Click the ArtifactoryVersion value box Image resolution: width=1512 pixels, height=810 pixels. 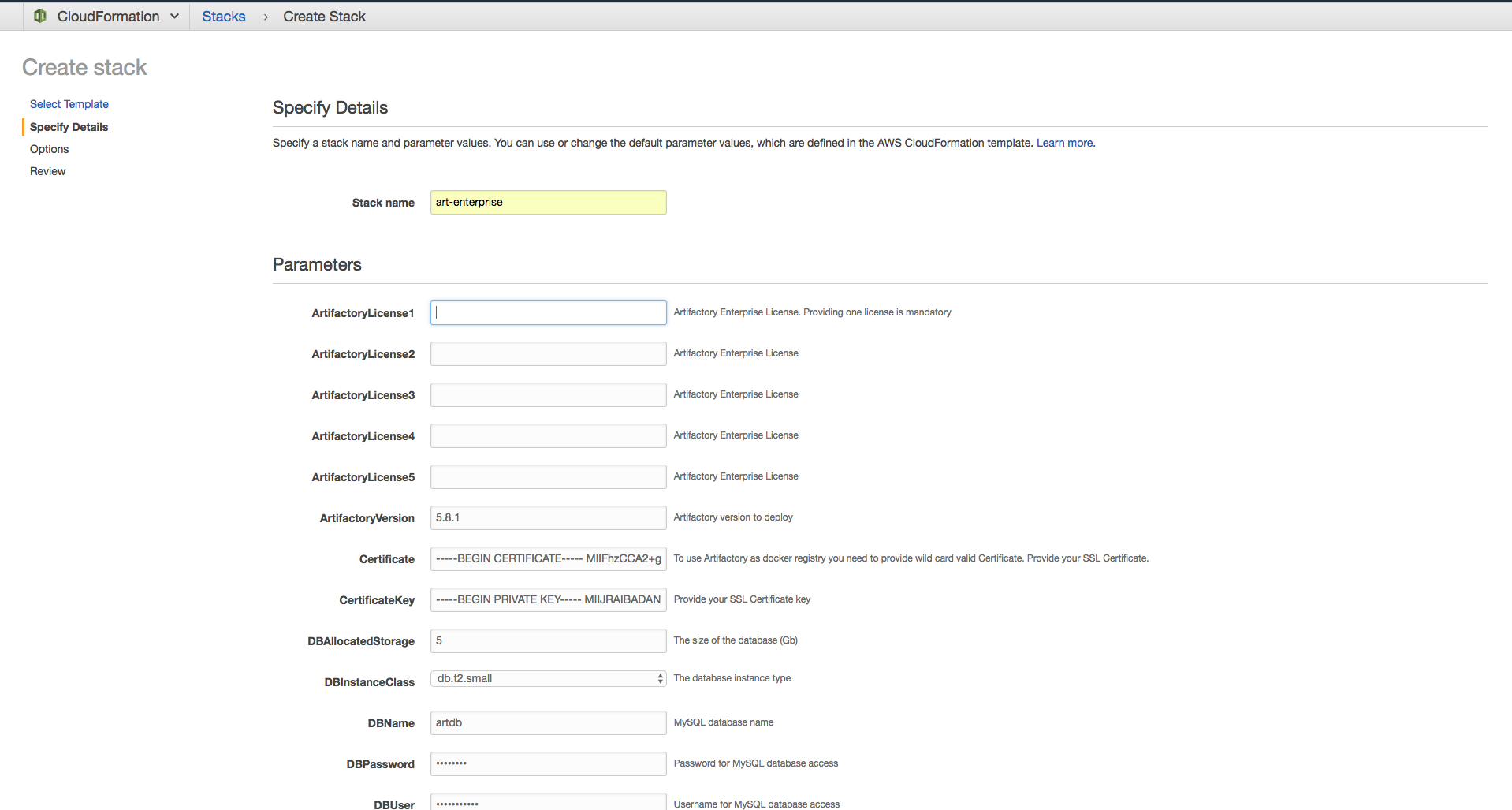click(x=547, y=517)
